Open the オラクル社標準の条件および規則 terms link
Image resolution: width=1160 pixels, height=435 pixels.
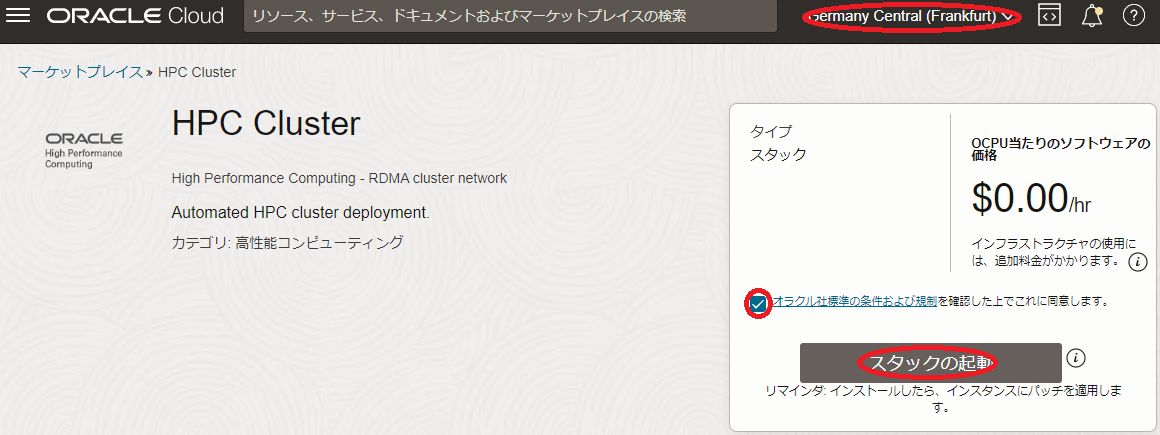pyautogui.click(x=854, y=301)
